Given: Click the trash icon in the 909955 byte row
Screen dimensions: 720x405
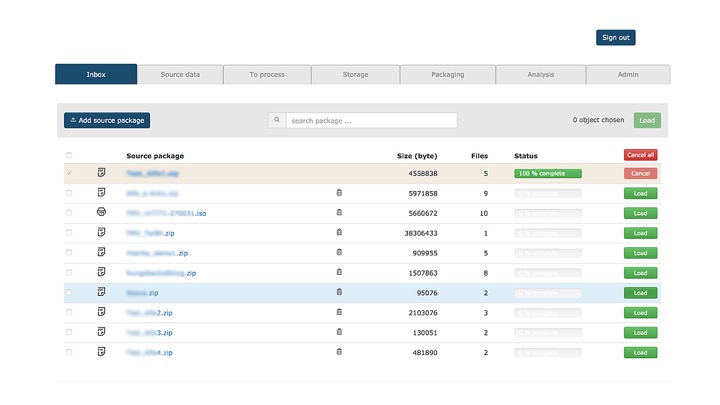Looking at the screenshot, I should pos(339,253).
